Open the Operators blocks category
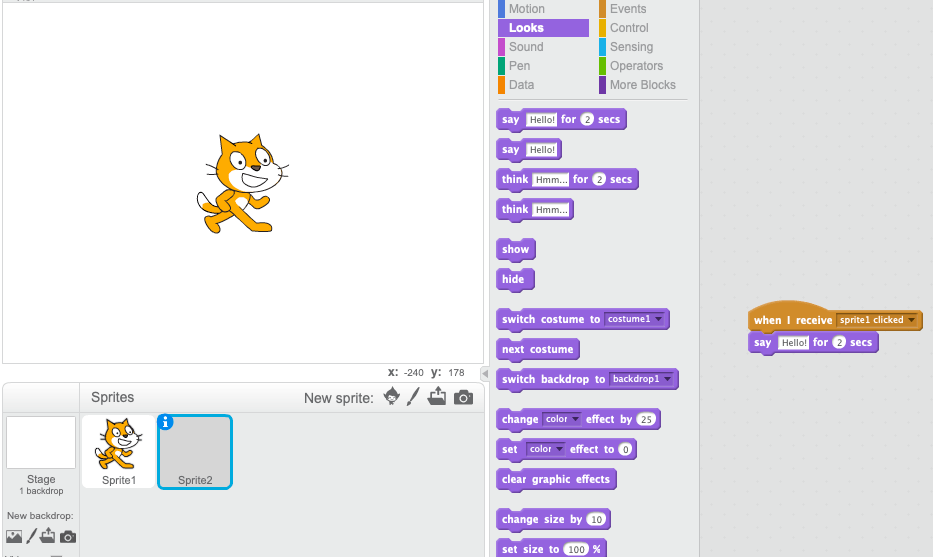Screen dimensions: 933x557 pyautogui.click(x=636, y=66)
